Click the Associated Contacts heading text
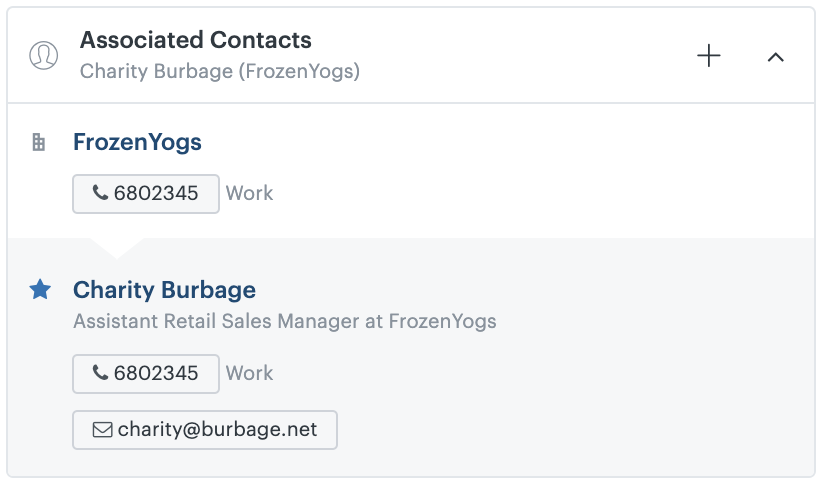822x484 pixels. click(x=196, y=40)
